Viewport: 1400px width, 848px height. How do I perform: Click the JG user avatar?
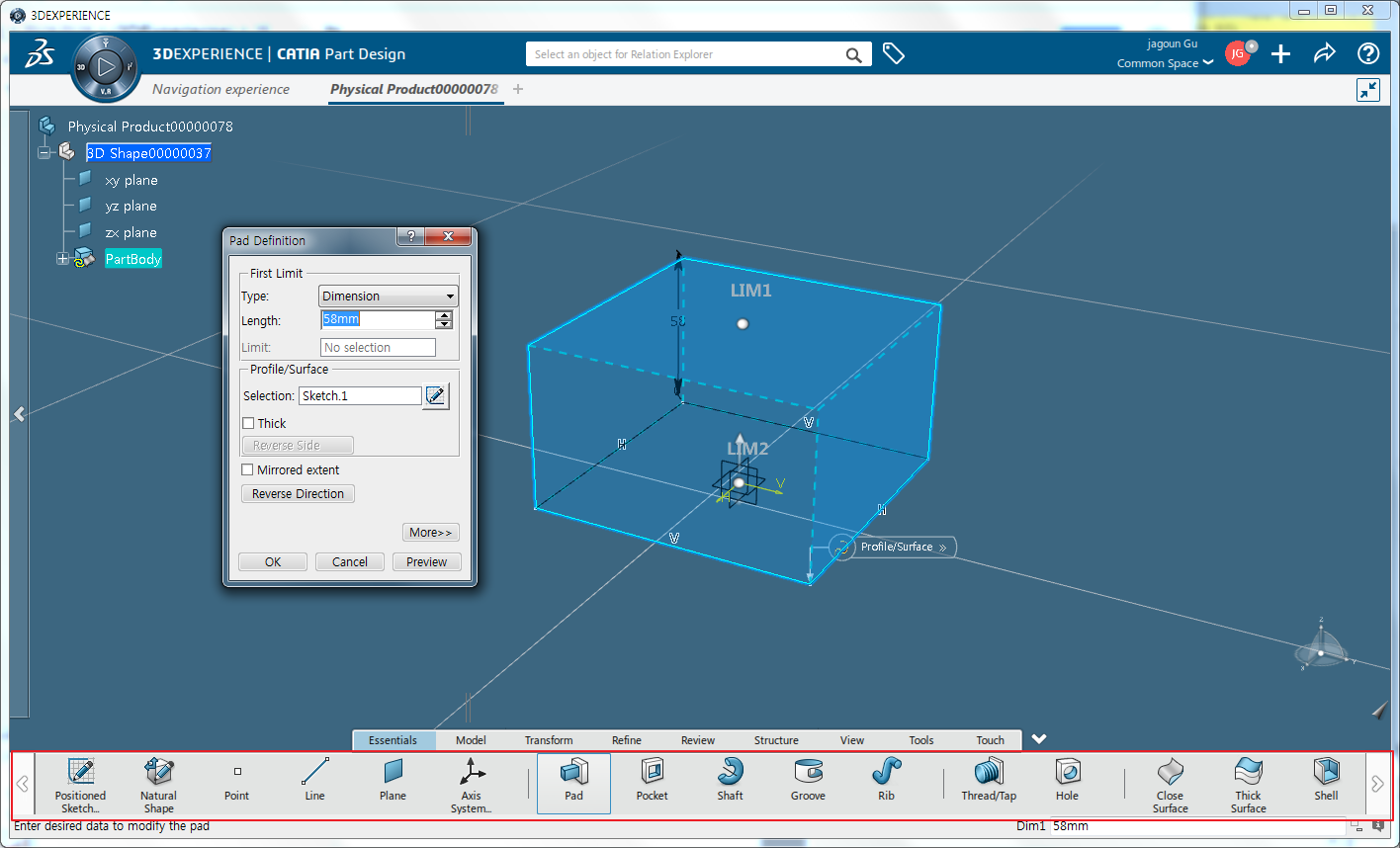pos(1238,54)
